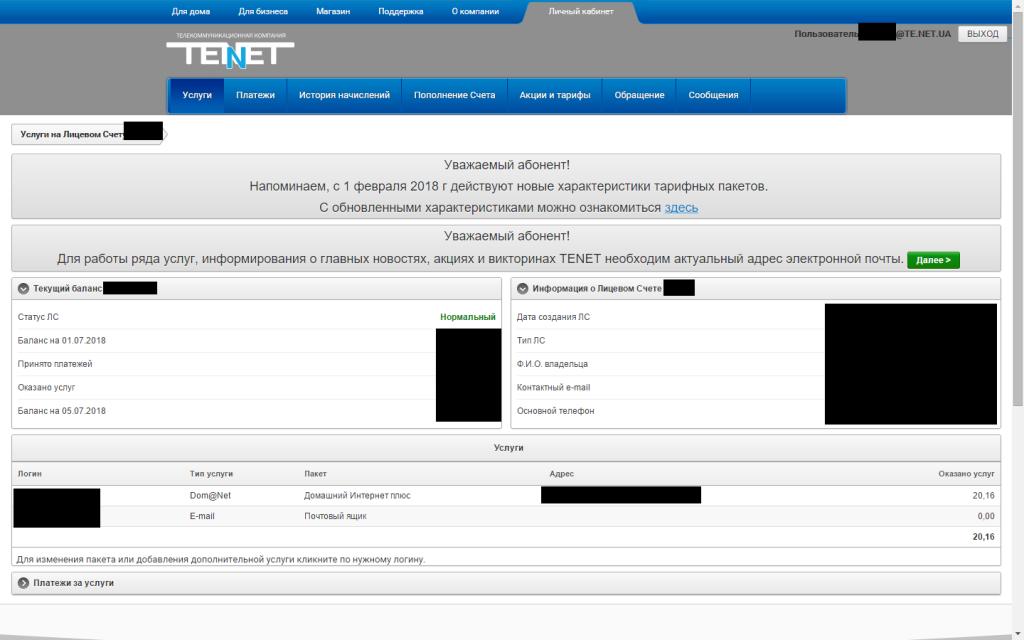Click the green Далее button
Image resolution: width=1024 pixels, height=640 pixels.
pyautogui.click(x=933, y=260)
